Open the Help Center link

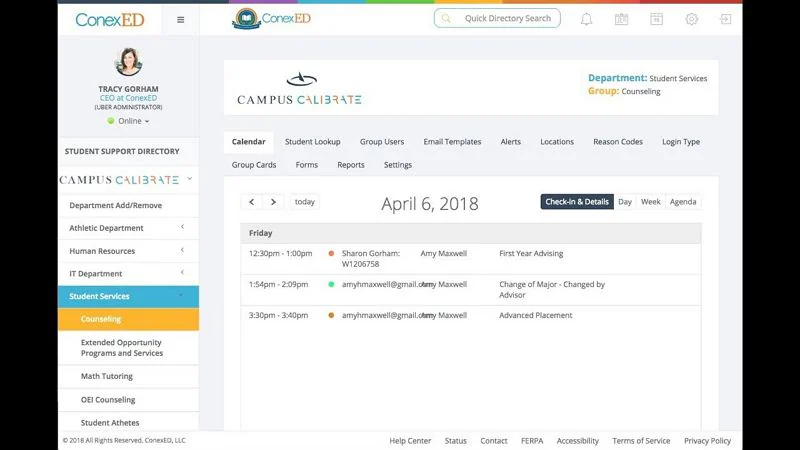click(410, 441)
